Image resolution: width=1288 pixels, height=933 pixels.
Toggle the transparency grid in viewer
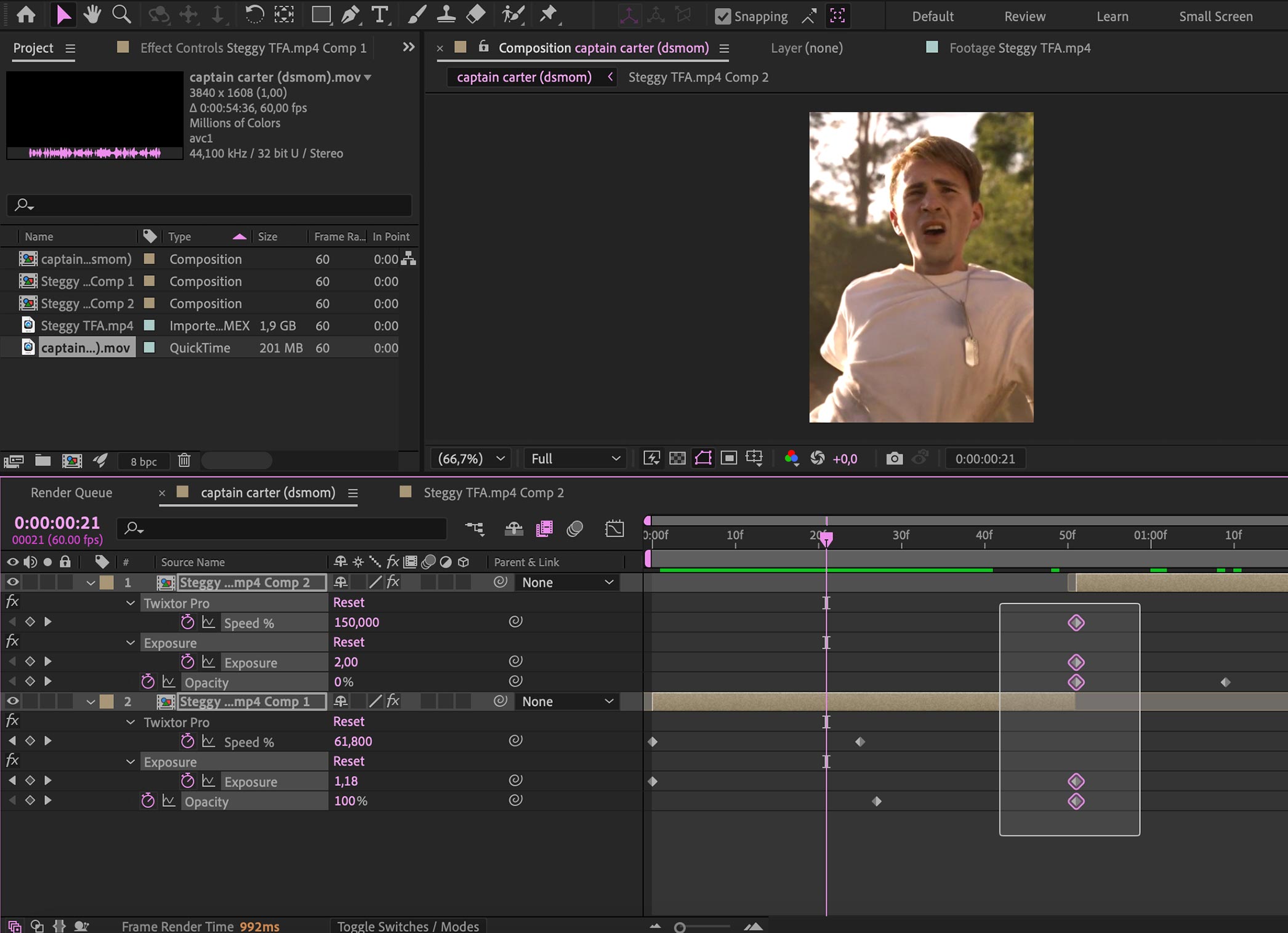pos(677,458)
